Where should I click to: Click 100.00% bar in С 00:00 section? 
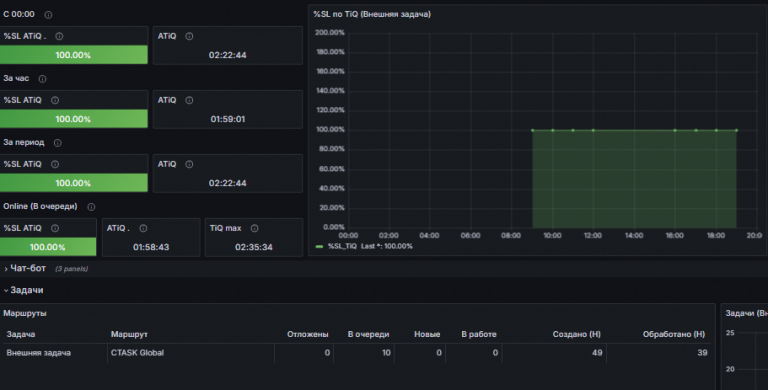click(x=73, y=55)
